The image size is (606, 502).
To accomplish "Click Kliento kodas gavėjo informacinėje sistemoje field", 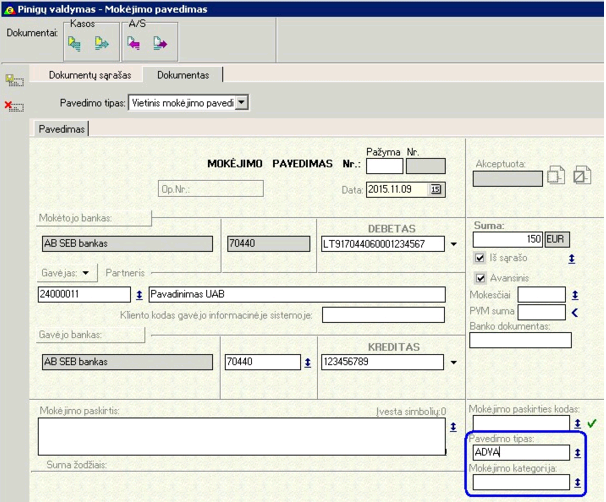I will tap(383, 315).
